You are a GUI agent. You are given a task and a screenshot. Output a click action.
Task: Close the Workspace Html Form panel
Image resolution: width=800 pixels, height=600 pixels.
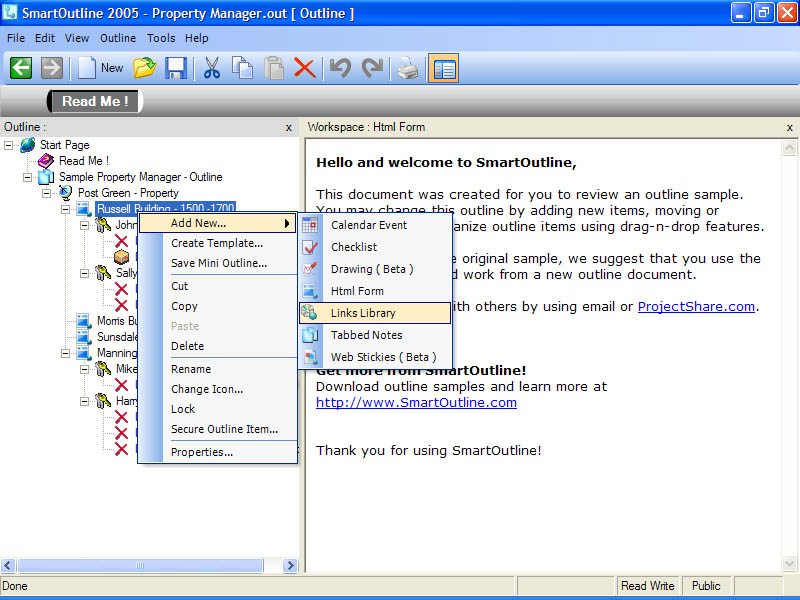[789, 128]
